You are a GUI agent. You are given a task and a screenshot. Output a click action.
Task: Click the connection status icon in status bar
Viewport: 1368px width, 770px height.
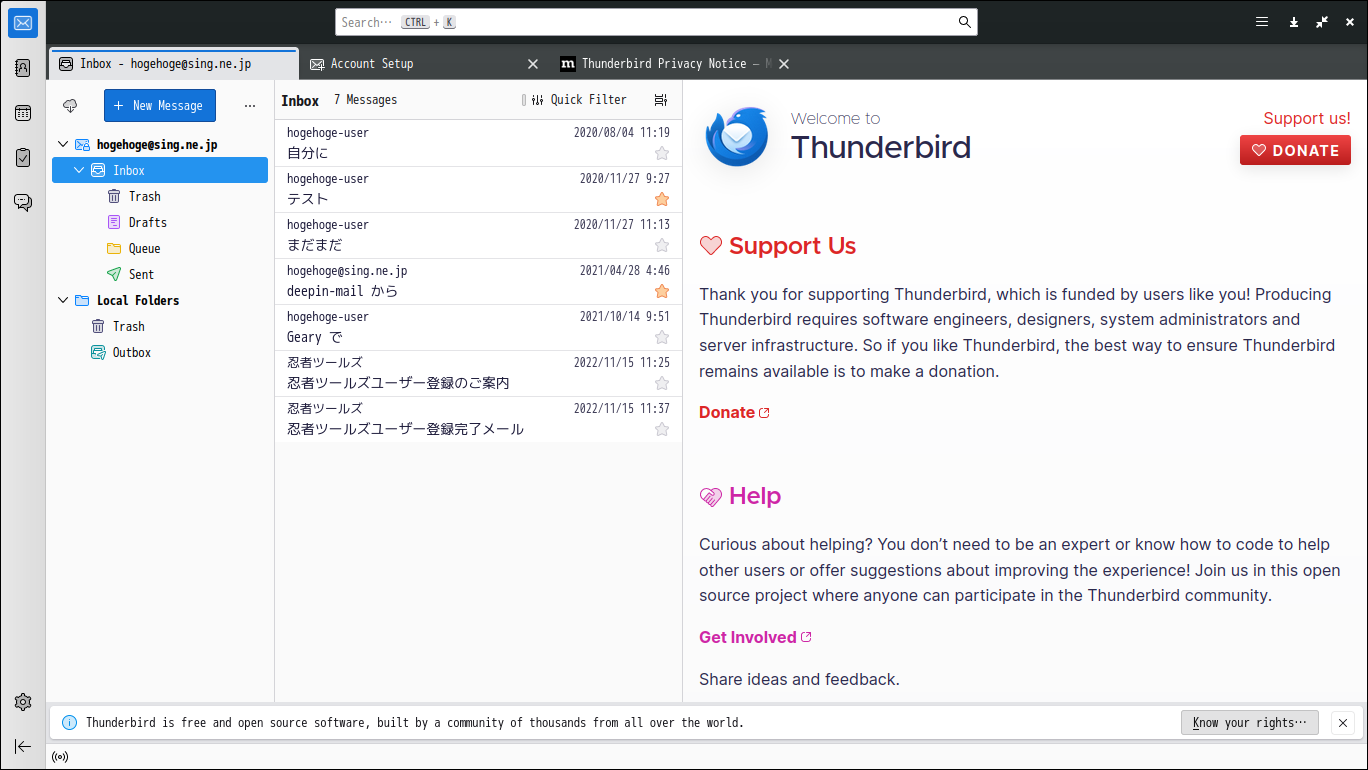click(x=60, y=757)
